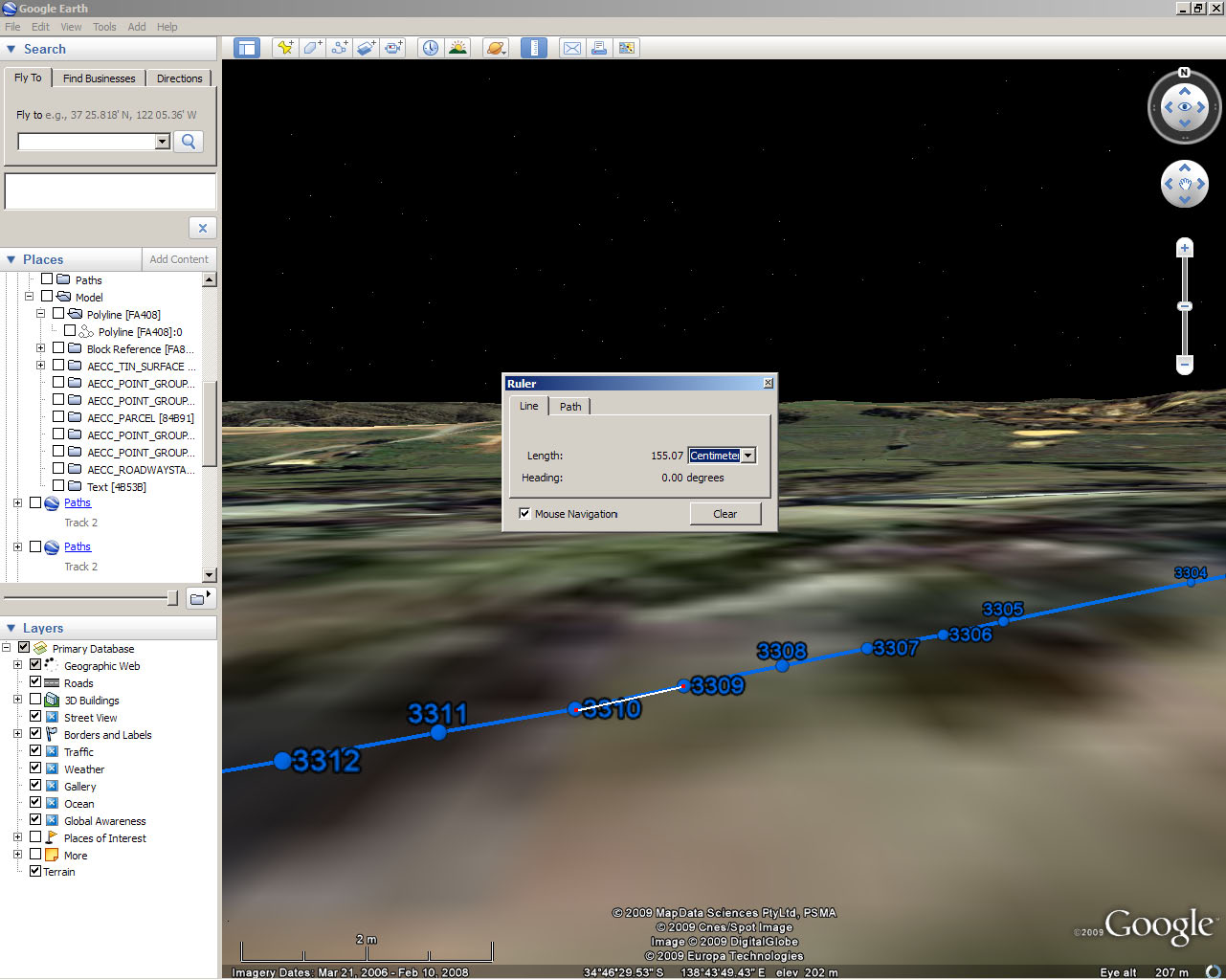The width and height of the screenshot is (1226, 980).
Task: Switch between Earth, Sky and planets
Action: [x=496, y=48]
